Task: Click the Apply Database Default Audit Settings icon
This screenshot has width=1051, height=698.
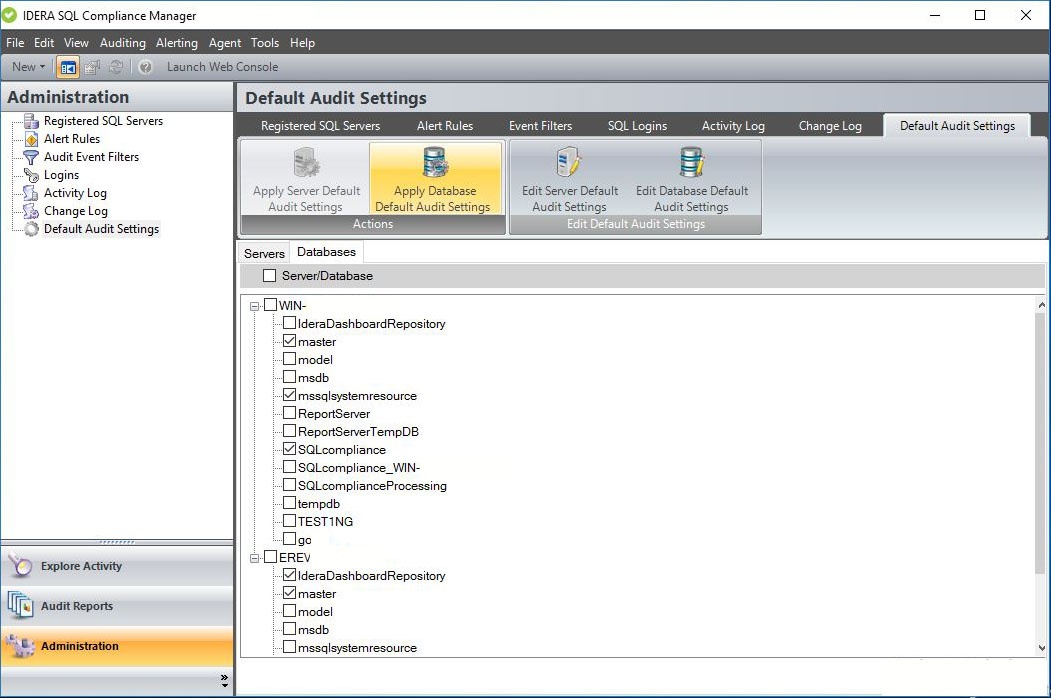Action: pos(435,163)
